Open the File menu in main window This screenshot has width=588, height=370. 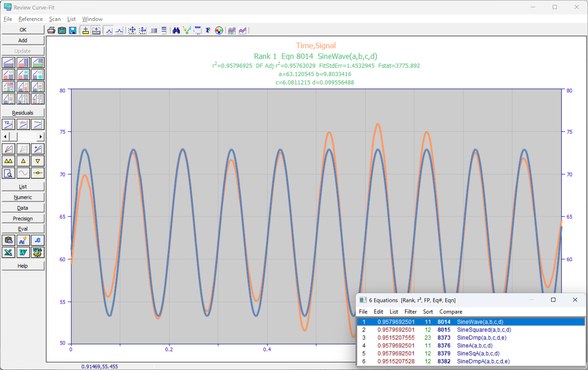coord(8,19)
